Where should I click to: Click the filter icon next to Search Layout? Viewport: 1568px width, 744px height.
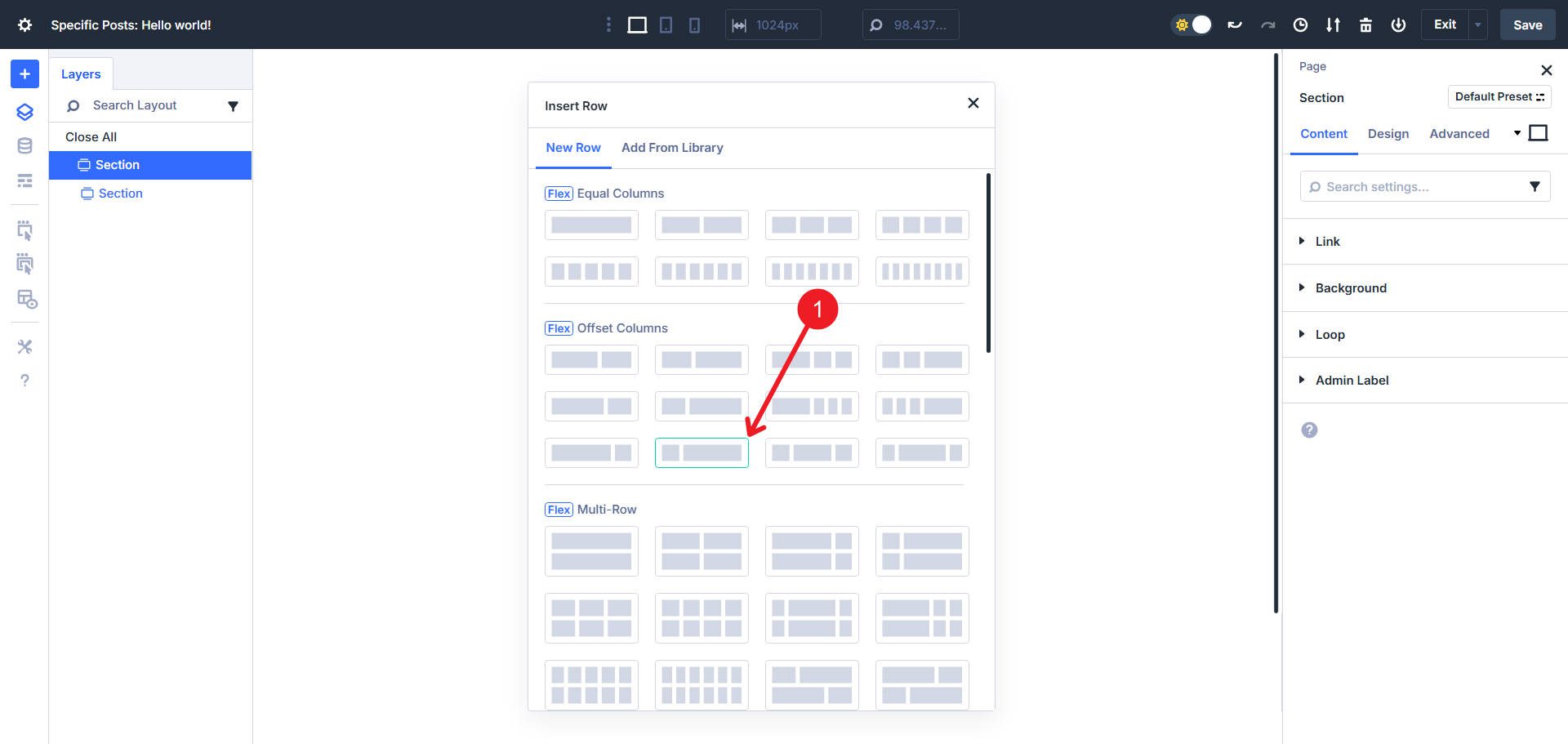pos(234,105)
